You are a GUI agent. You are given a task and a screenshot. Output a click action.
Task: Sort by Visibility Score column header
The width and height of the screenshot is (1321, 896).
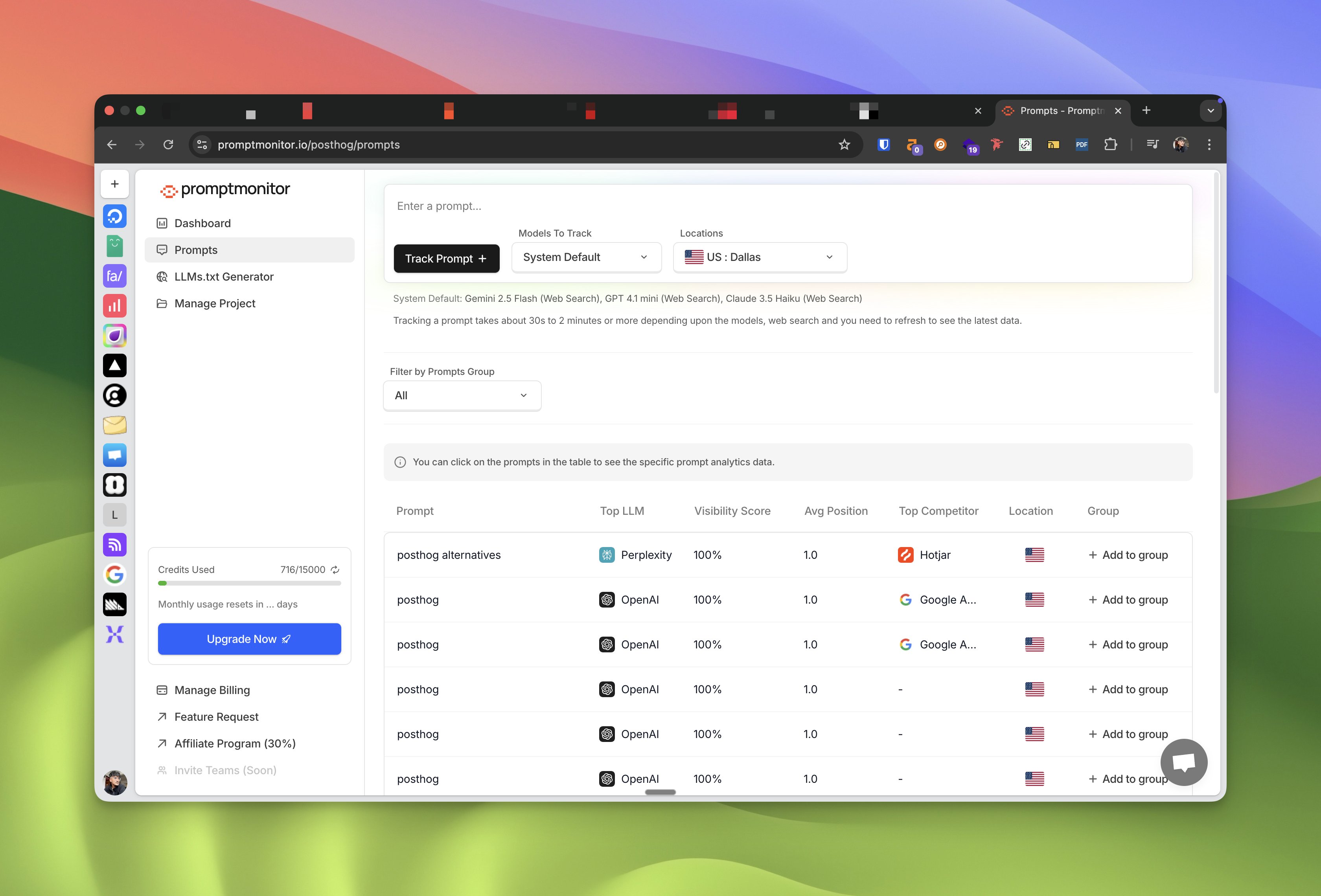pyautogui.click(x=732, y=511)
